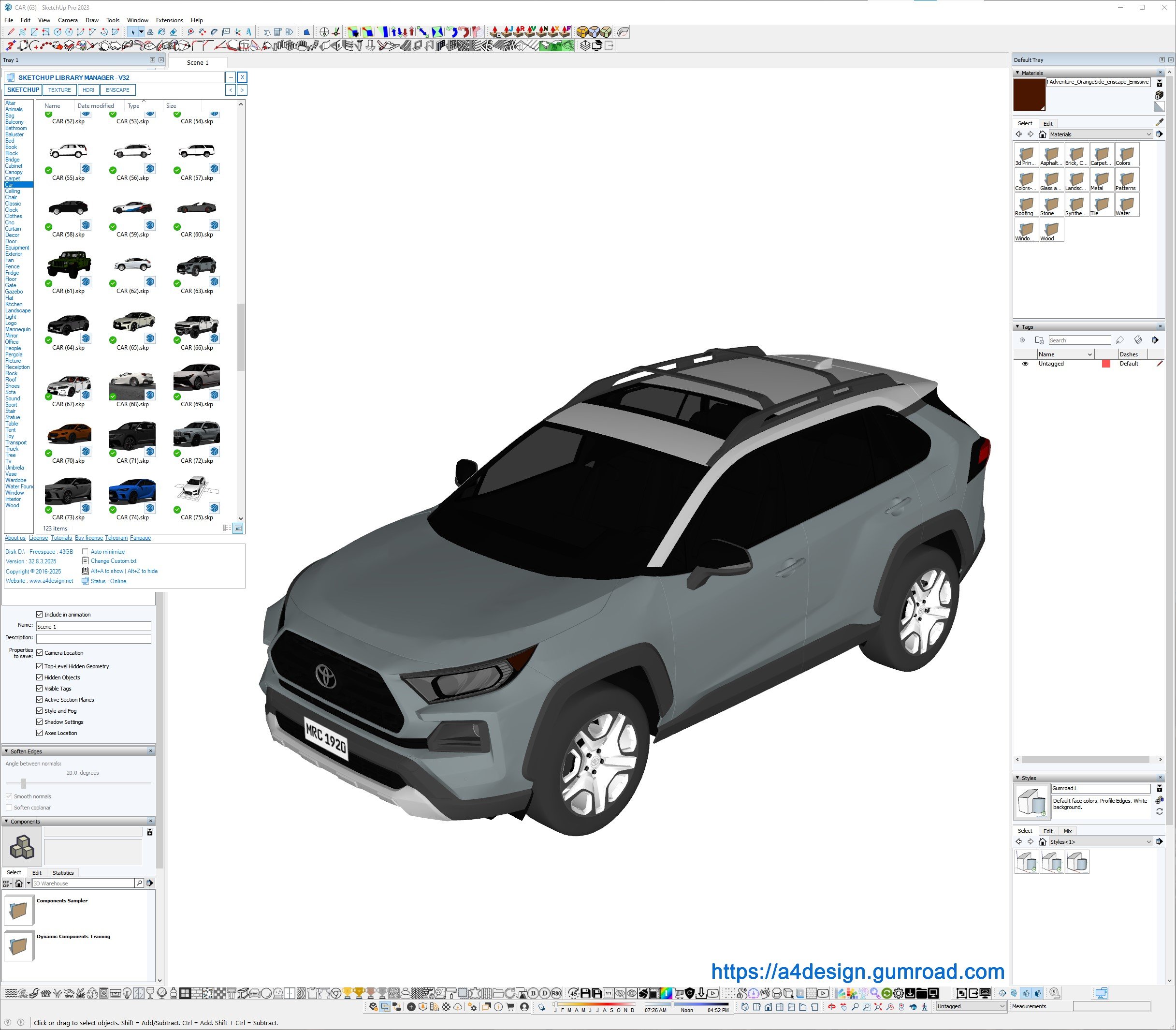
Task: Open the Materials library dropdown
Action: tap(1148, 134)
